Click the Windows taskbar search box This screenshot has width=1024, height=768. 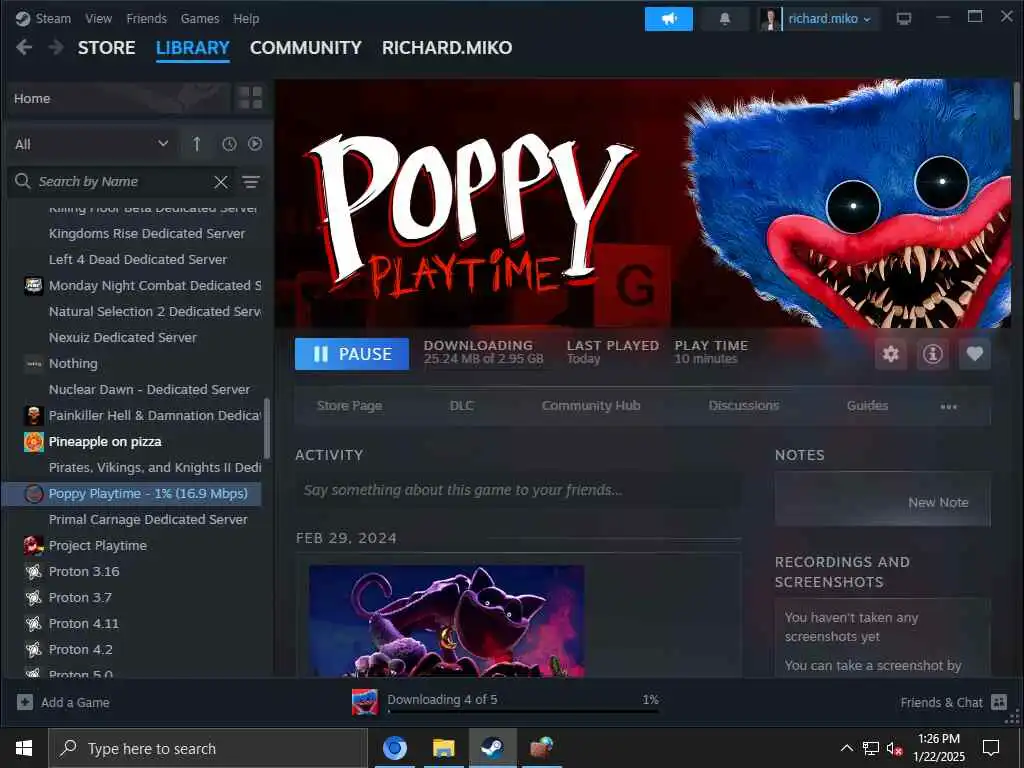(208, 748)
